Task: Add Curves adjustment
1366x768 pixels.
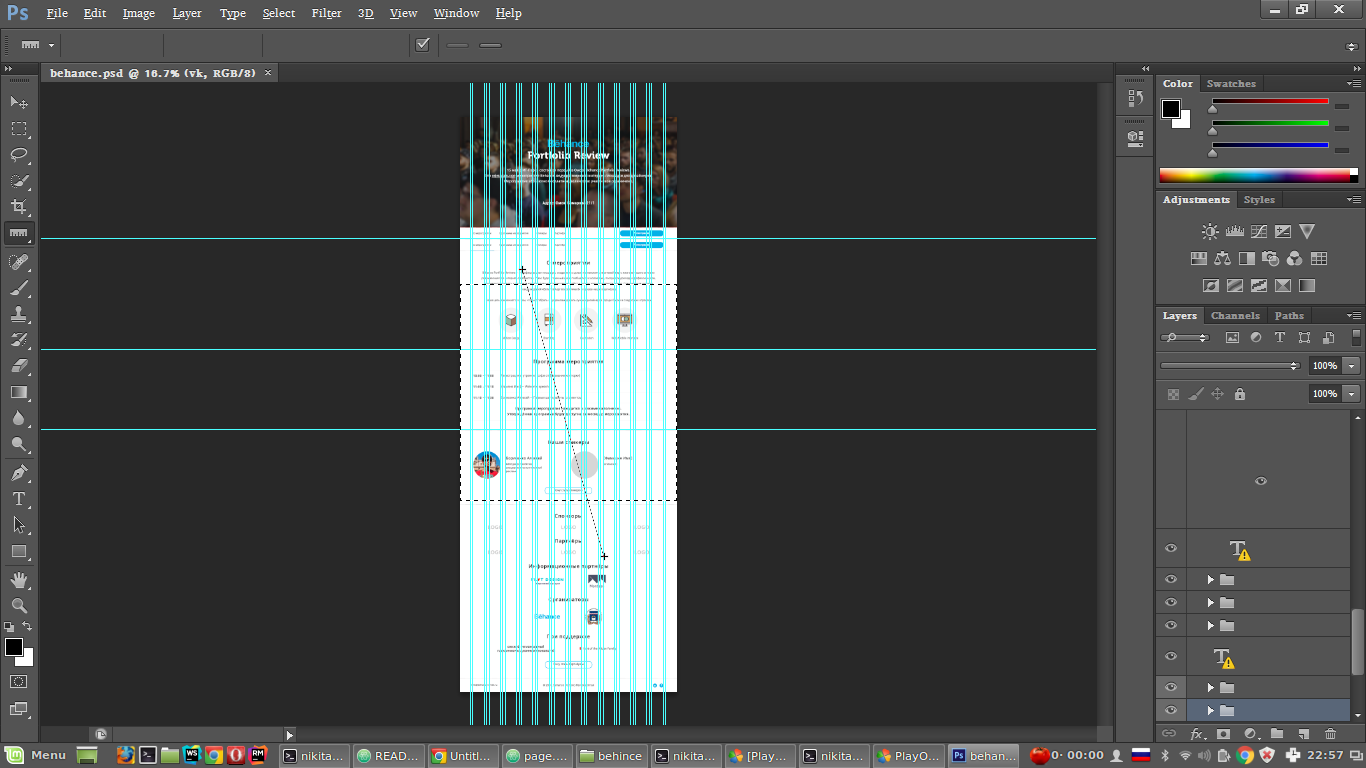Action: click(1258, 231)
